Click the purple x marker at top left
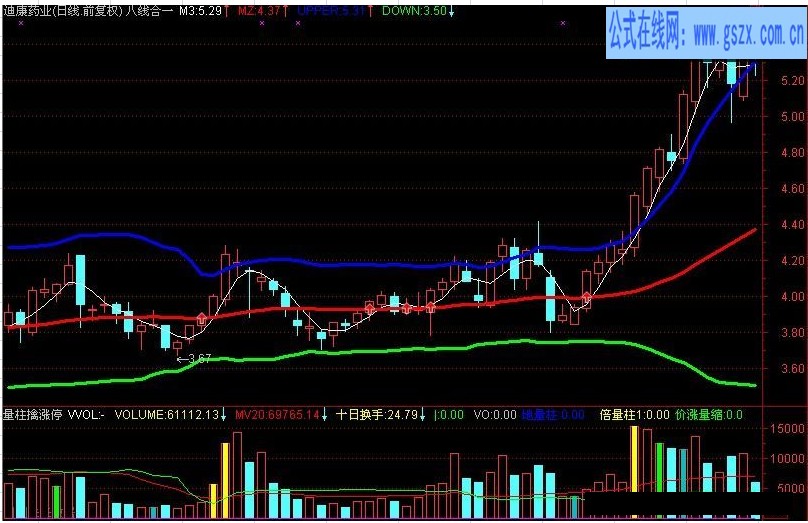The image size is (808, 523). click(x=20, y=23)
